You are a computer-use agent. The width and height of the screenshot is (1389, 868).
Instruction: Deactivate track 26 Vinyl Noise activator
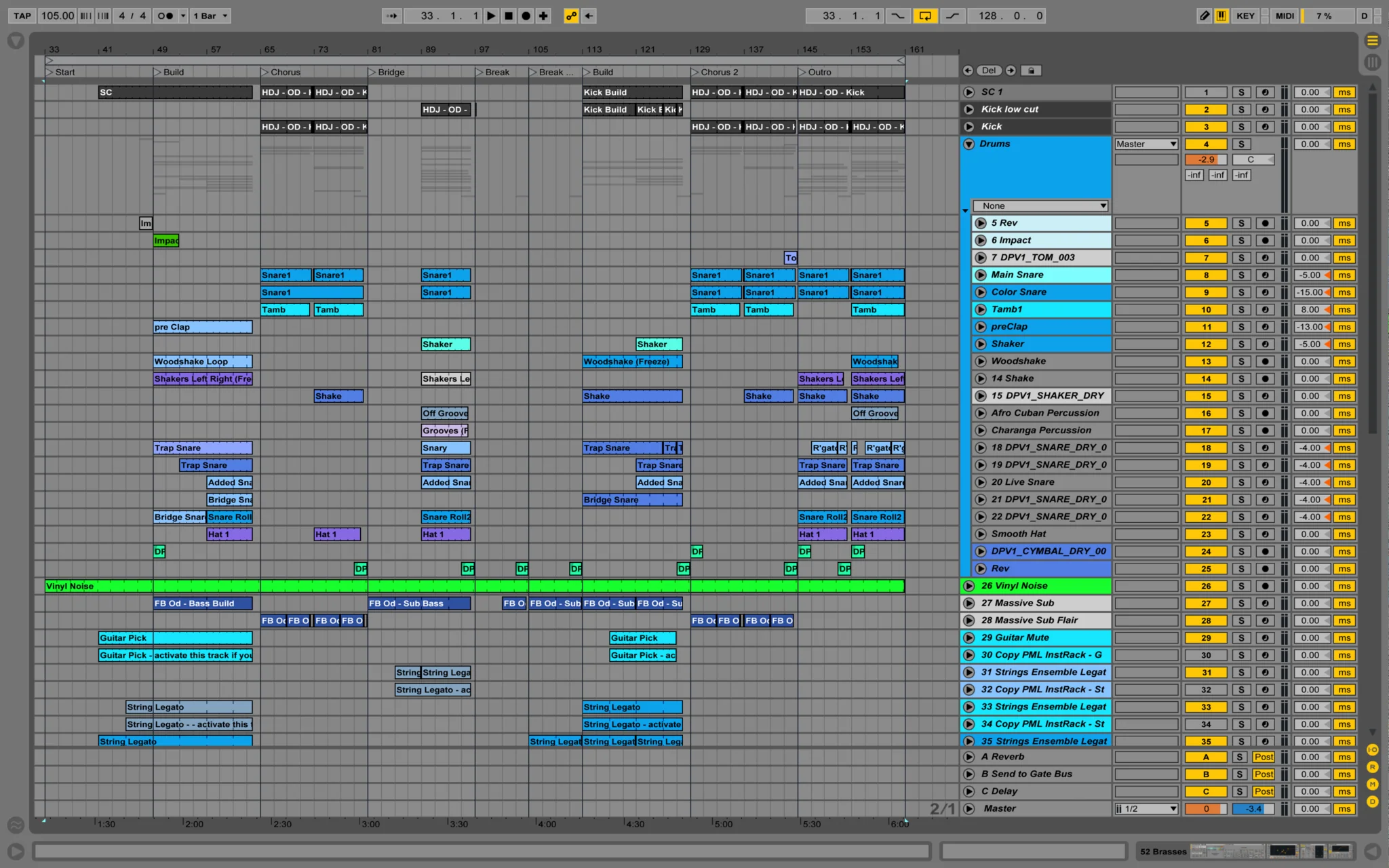(x=1206, y=586)
